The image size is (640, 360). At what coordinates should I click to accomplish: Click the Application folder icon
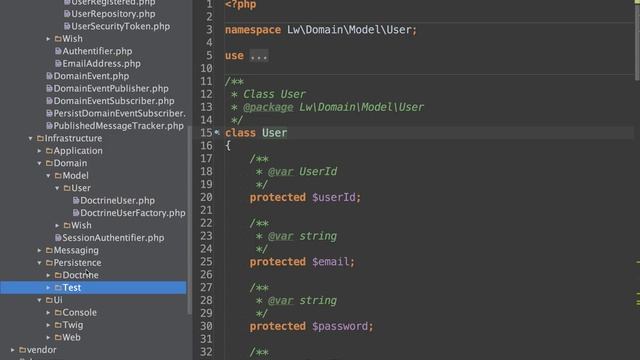pos(49,151)
